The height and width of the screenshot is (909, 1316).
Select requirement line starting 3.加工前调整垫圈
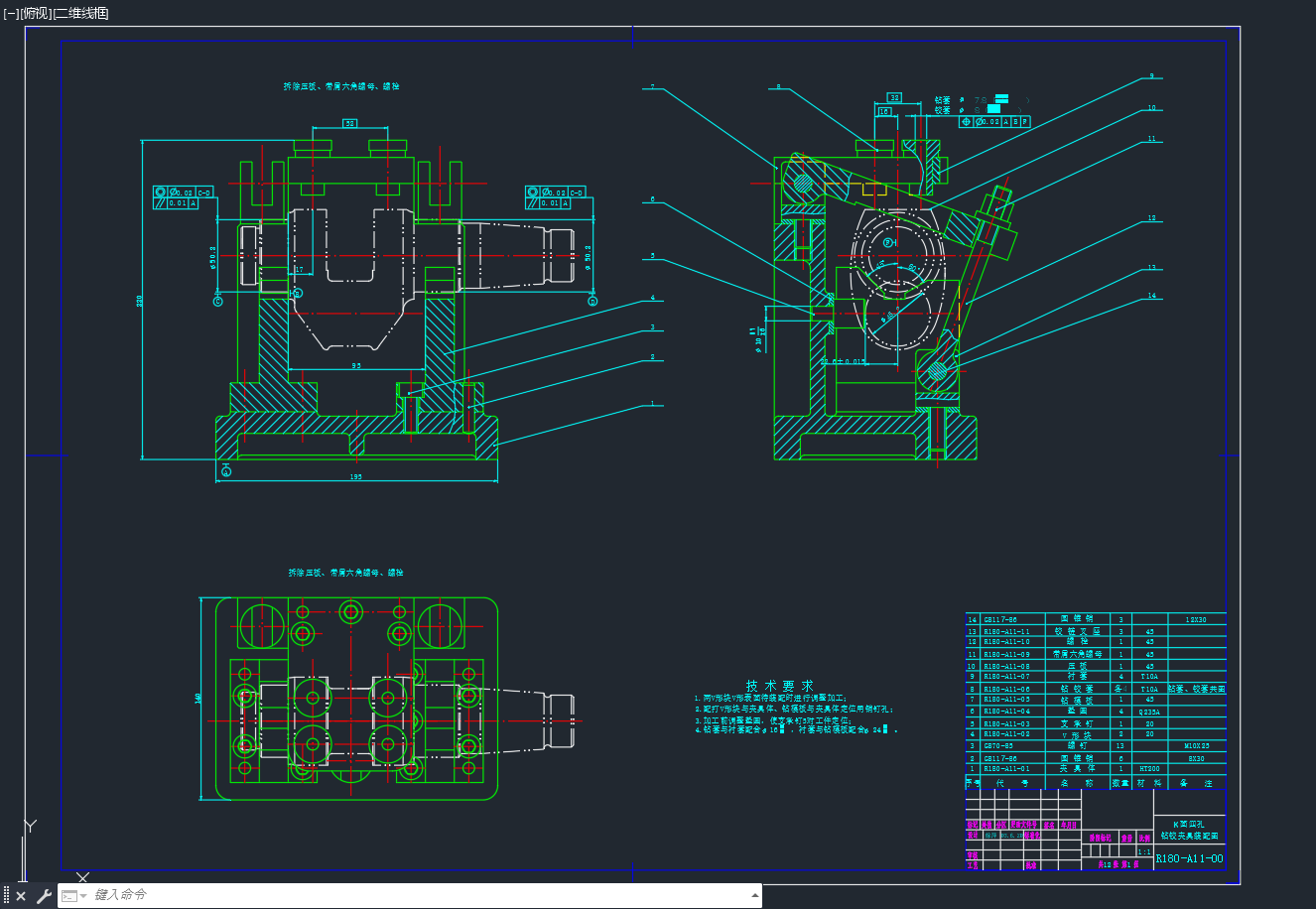pyautogui.click(x=773, y=720)
